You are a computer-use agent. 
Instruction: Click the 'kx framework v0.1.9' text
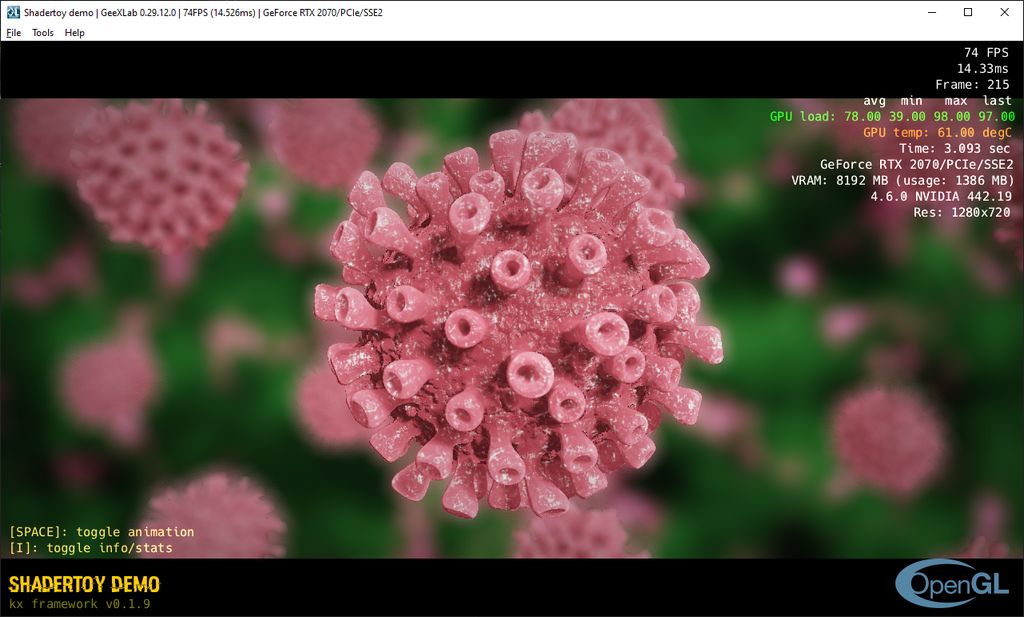click(79, 603)
